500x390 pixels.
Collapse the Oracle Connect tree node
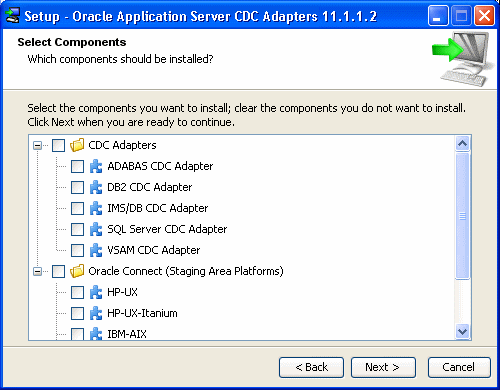38,272
